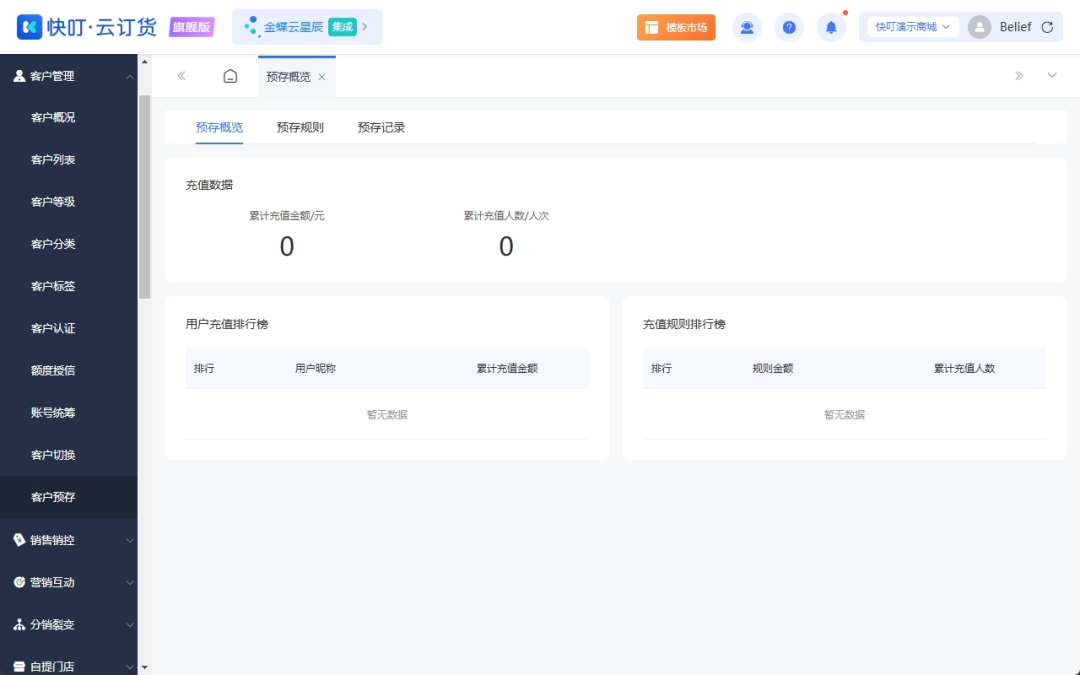Click the 模板市场 button
The image size is (1080, 675).
tap(676, 27)
